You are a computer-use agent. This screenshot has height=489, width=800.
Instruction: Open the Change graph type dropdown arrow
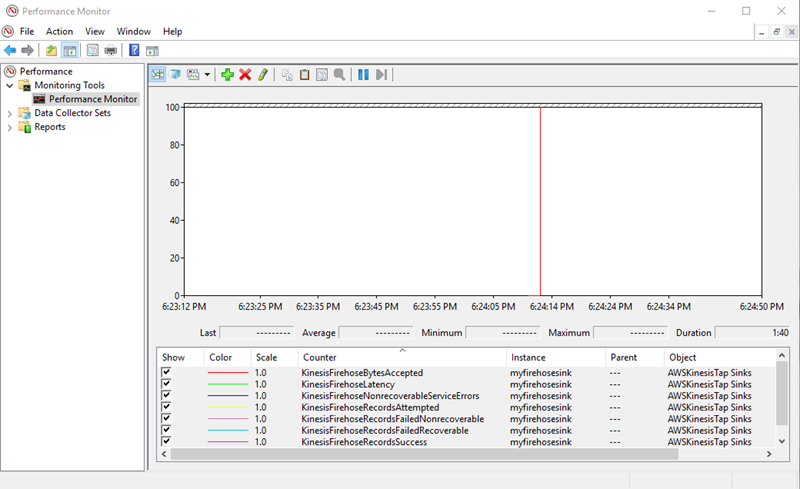(207, 74)
